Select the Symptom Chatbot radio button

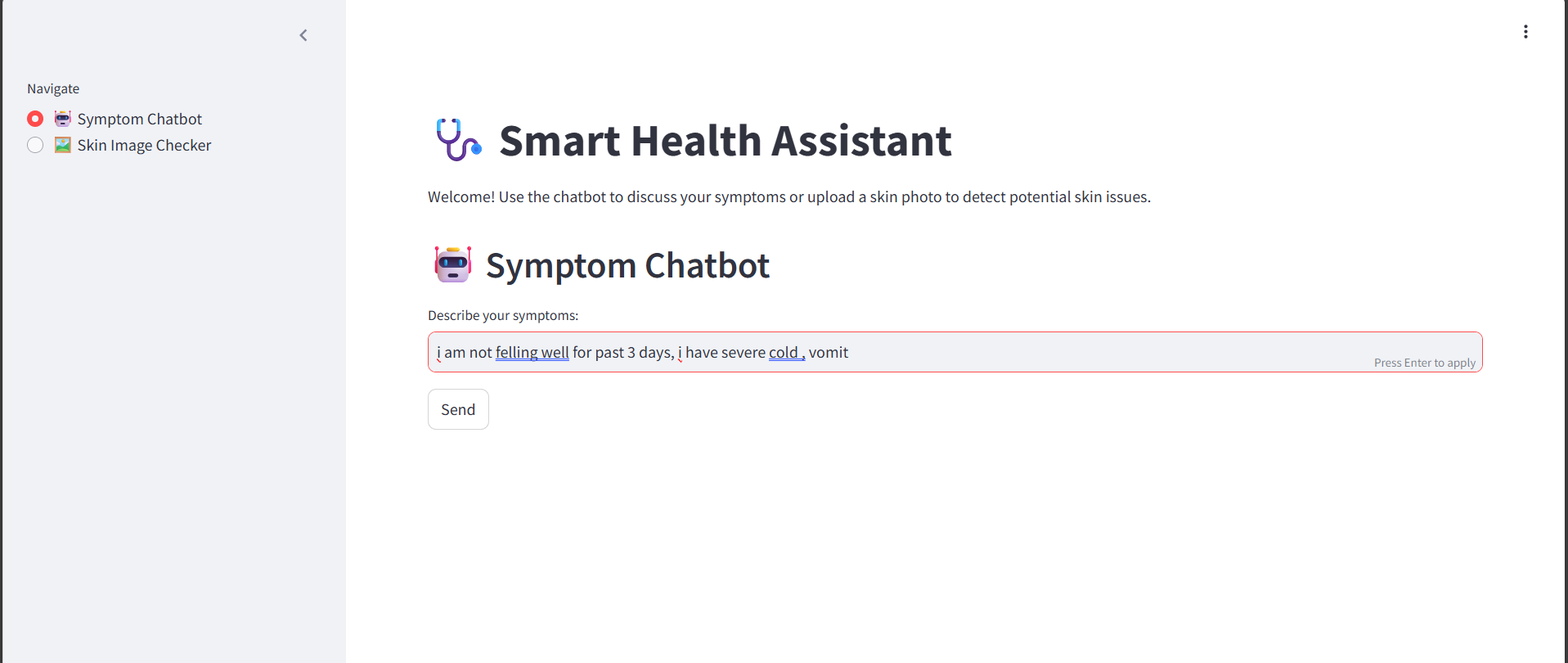click(x=35, y=119)
